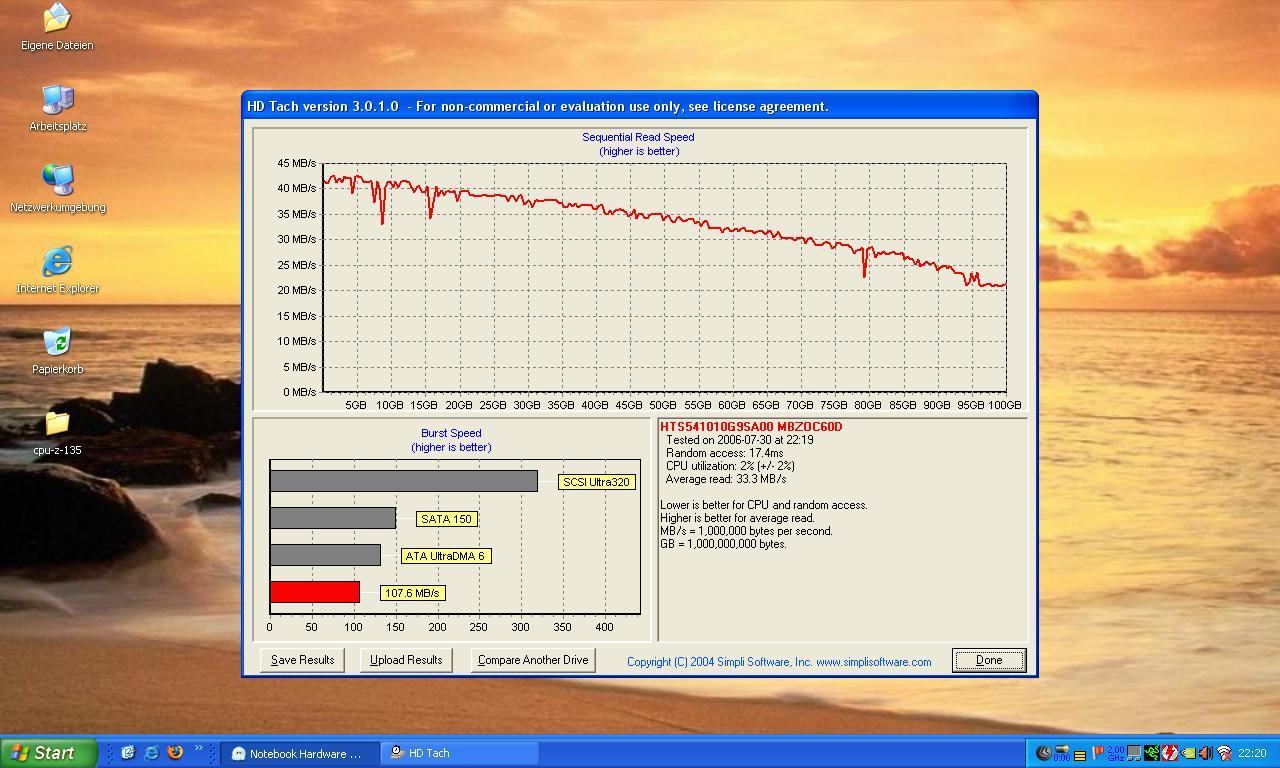Viewport: 1280px width, 768px height.
Task: Click the HTS541010G9SA00 drive name text
Action: (751, 427)
